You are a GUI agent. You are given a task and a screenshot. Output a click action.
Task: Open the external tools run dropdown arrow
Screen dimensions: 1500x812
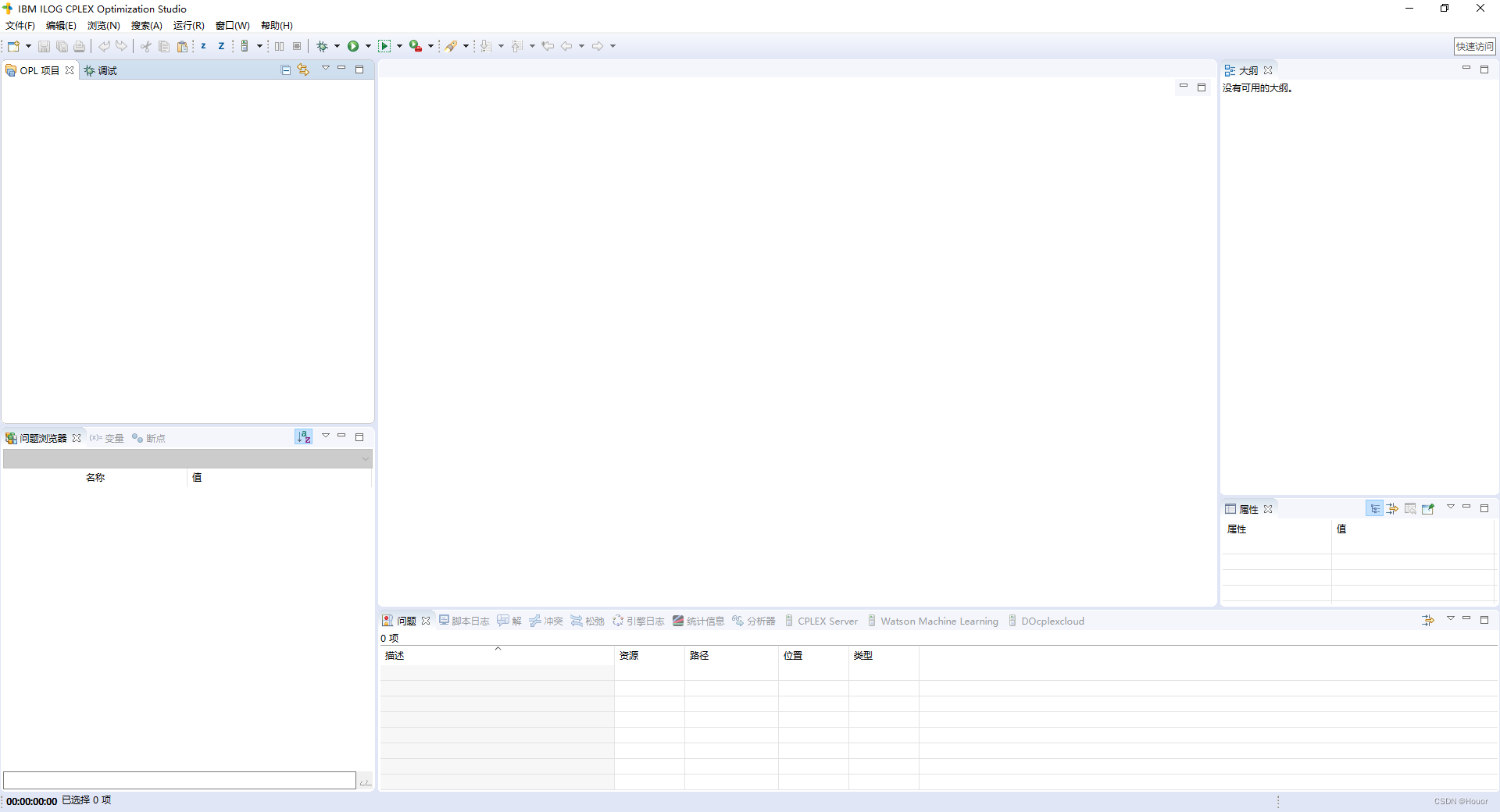point(430,46)
